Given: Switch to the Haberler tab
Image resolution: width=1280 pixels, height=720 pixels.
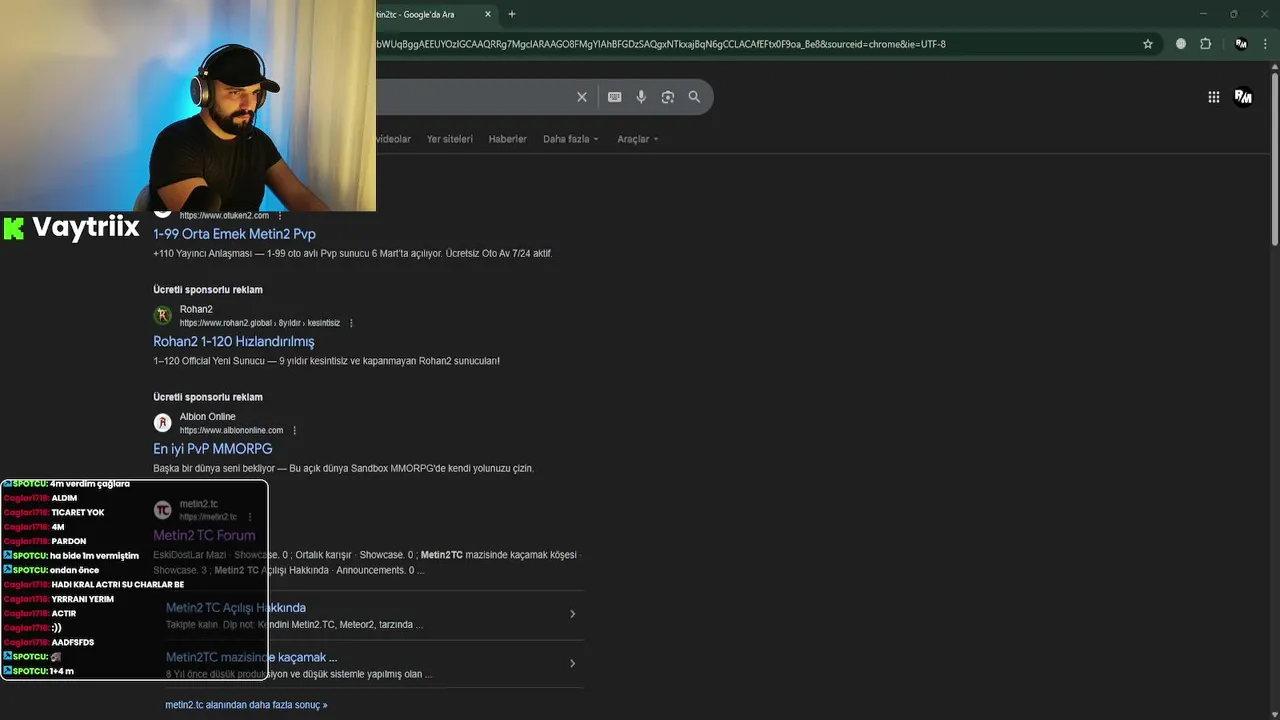Looking at the screenshot, I should click(x=507, y=139).
